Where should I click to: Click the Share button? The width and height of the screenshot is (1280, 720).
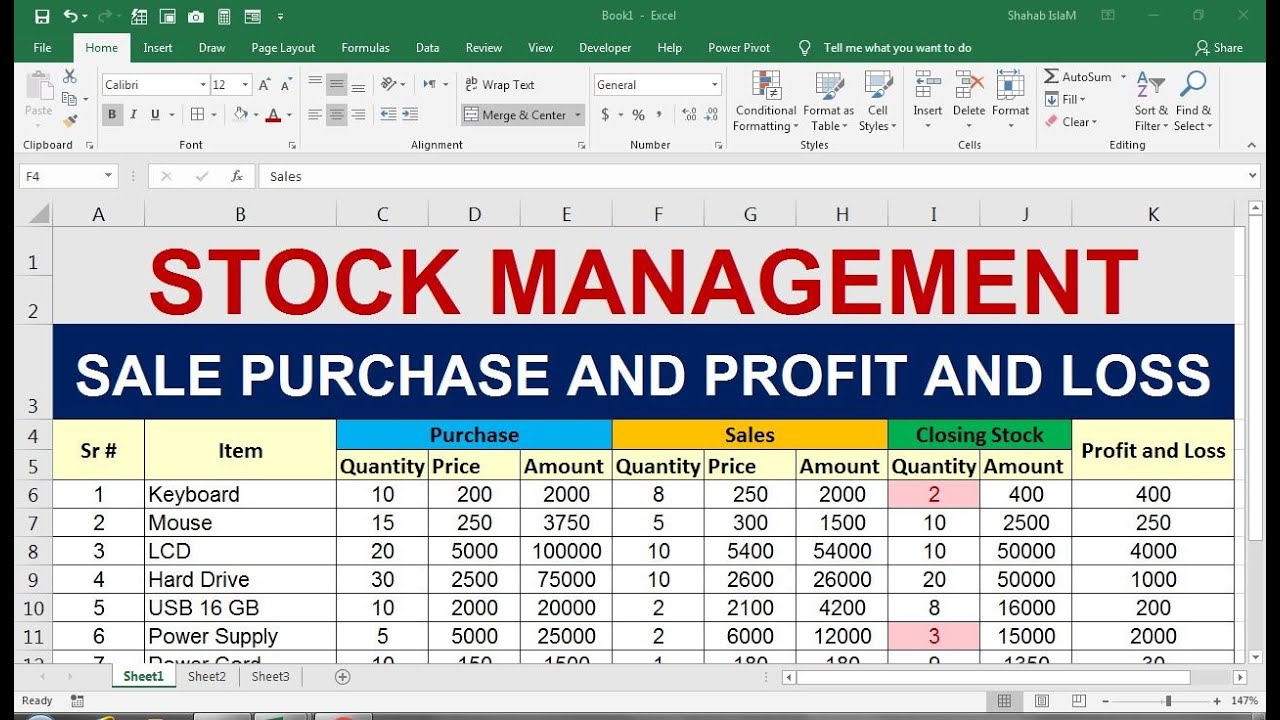click(1219, 47)
